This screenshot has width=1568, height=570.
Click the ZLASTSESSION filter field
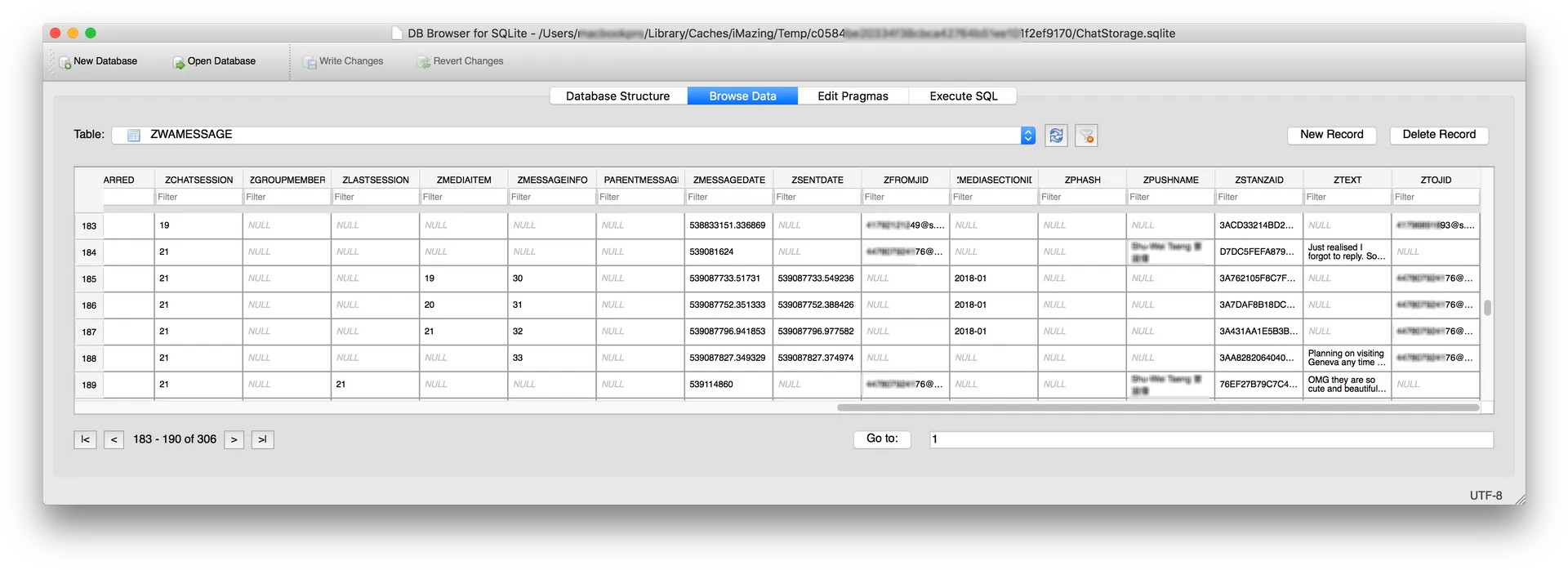click(x=375, y=197)
